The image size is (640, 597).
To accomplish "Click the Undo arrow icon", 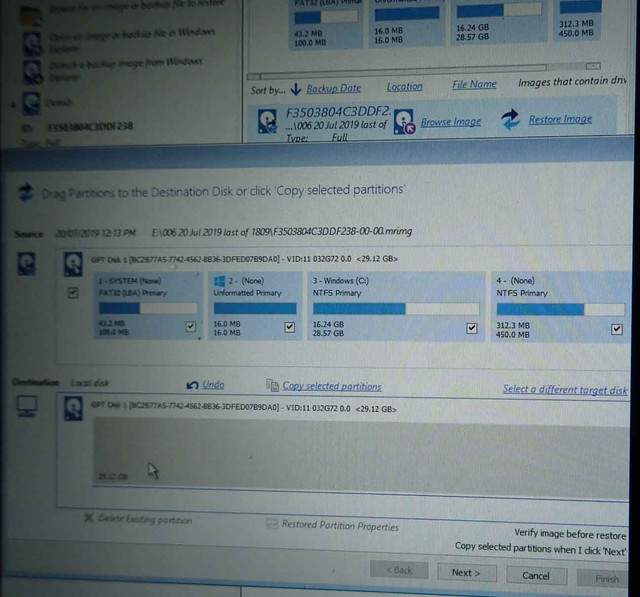I will (x=192, y=385).
